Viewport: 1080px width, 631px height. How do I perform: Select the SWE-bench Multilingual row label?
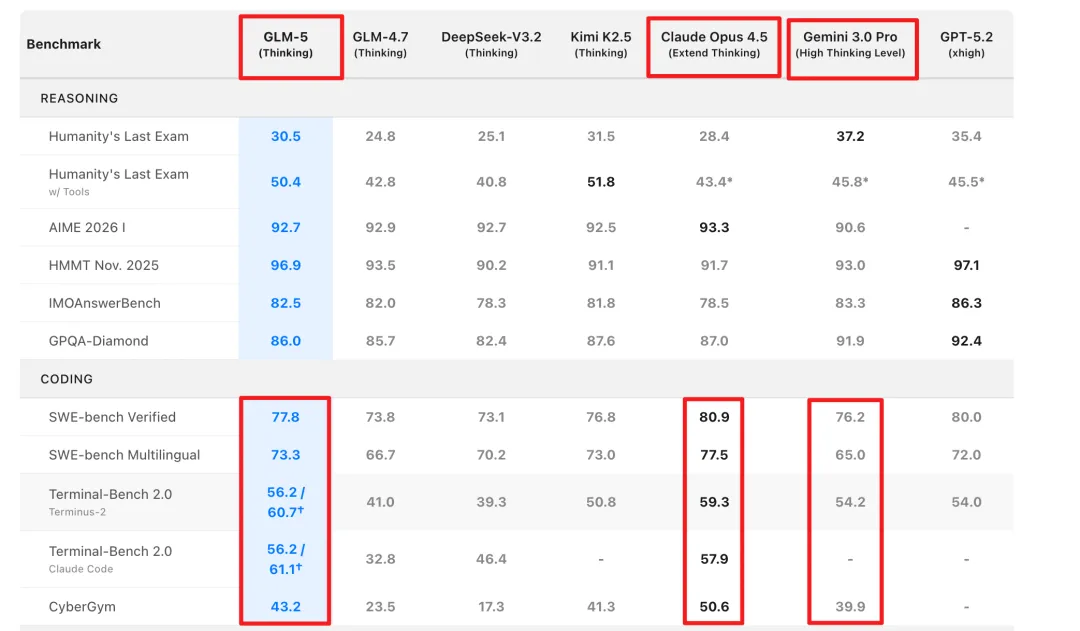pyautogui.click(x=124, y=455)
